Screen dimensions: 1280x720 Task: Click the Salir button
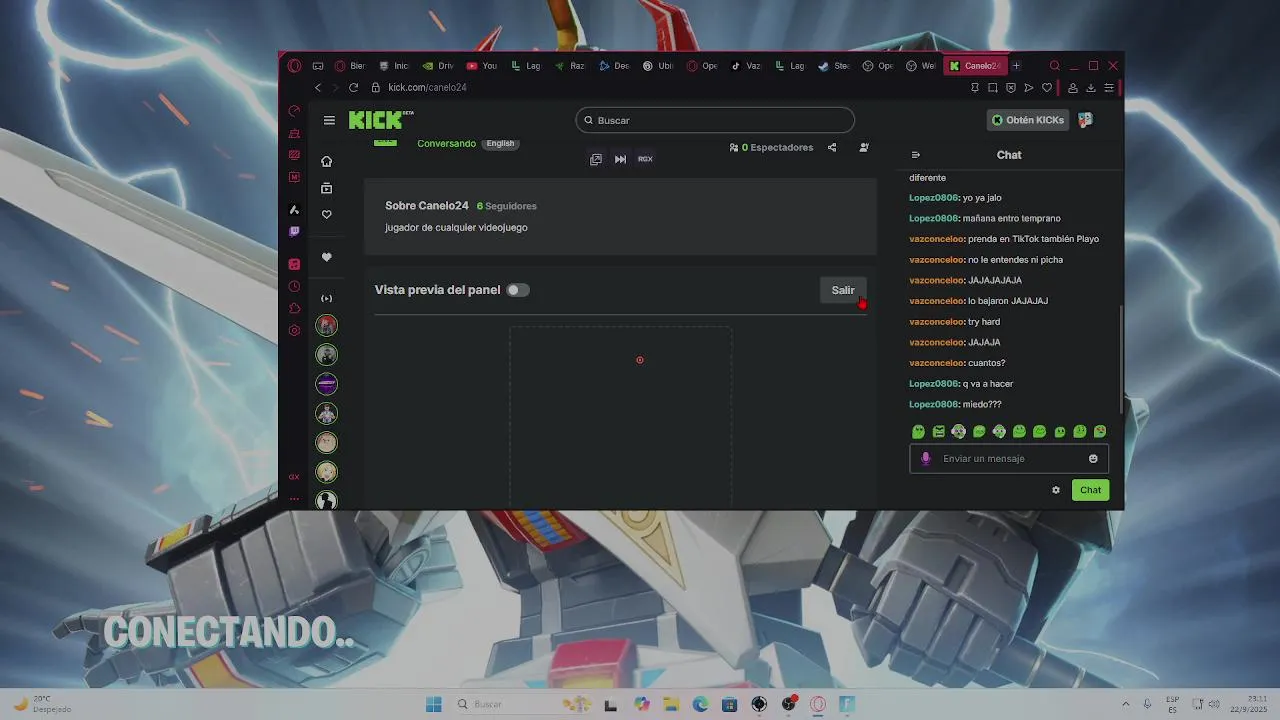coord(843,290)
